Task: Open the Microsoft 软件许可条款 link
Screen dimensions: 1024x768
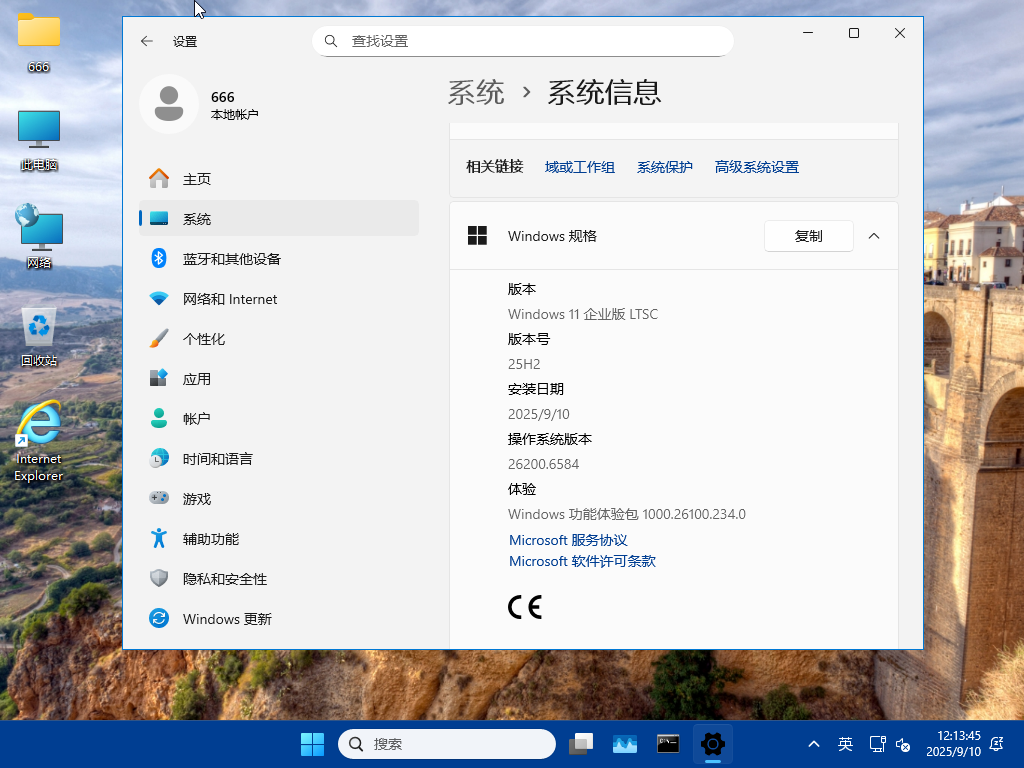Action: [582, 561]
